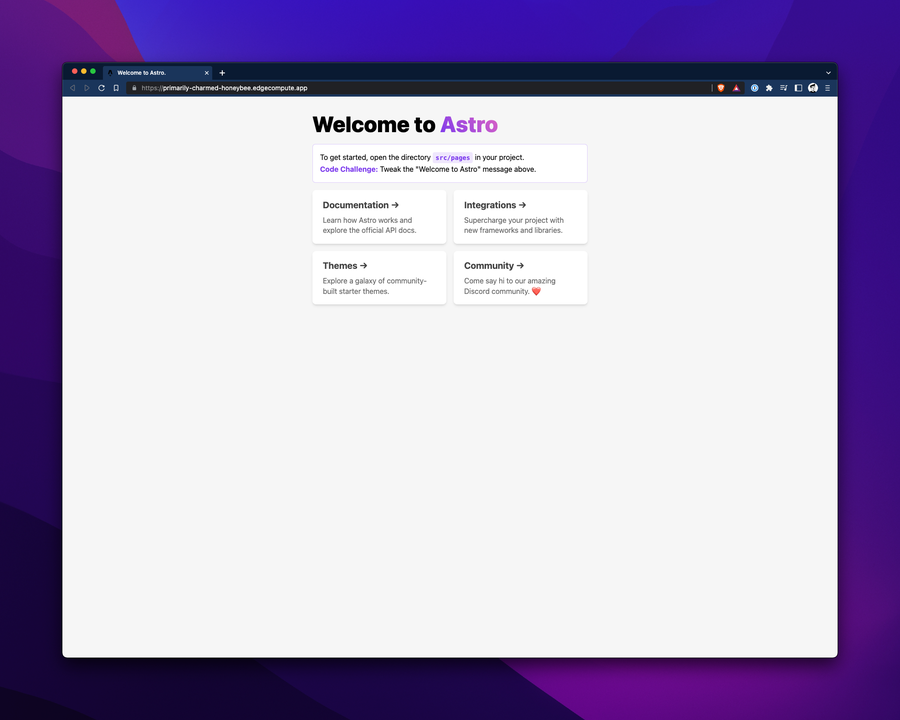Open the browser hamburger main menu
900x720 pixels.
(828, 88)
